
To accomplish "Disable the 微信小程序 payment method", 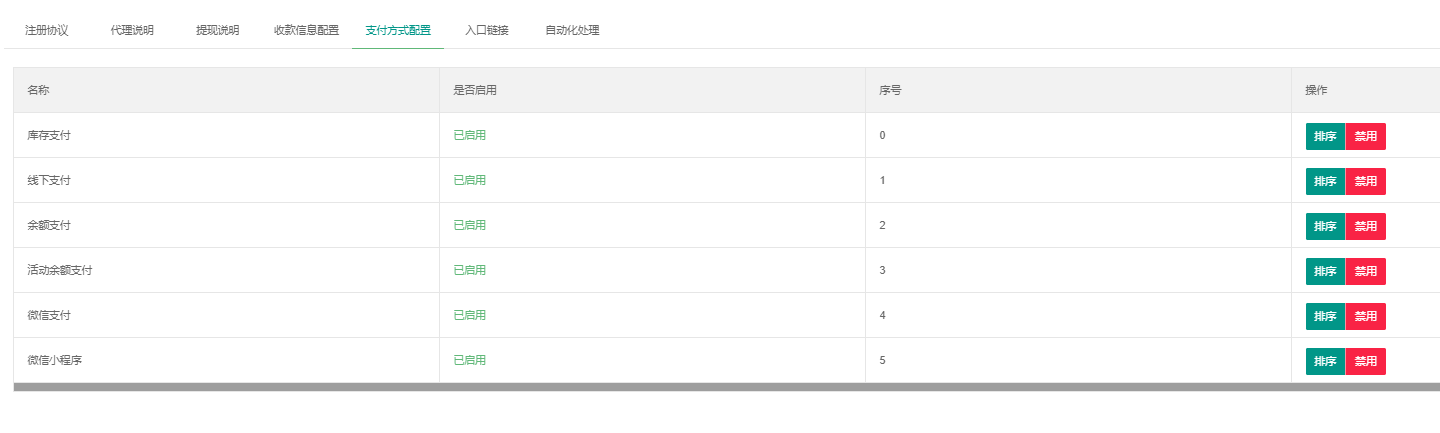I will [1366, 361].
